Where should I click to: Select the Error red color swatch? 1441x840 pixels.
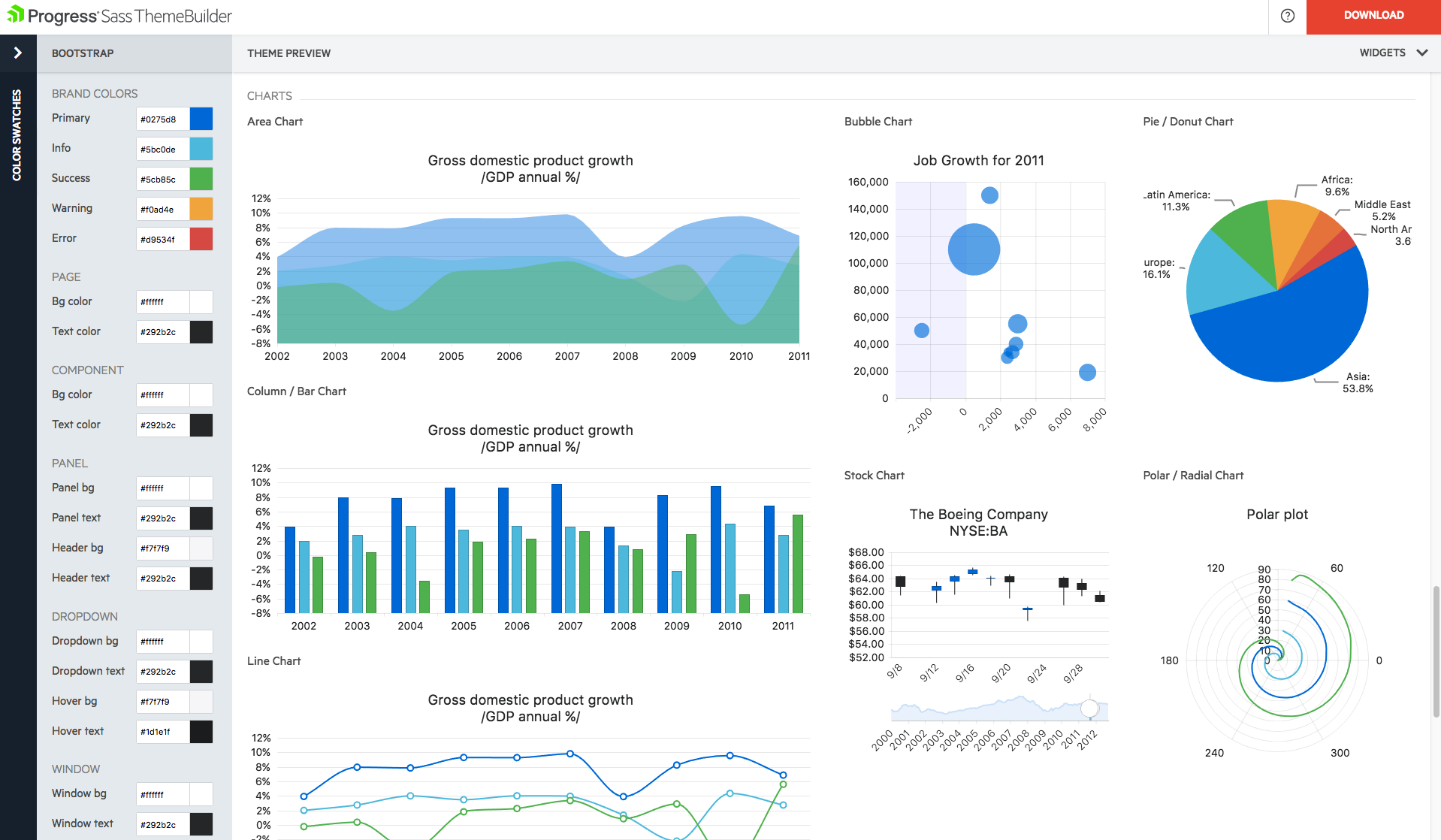[x=201, y=239]
